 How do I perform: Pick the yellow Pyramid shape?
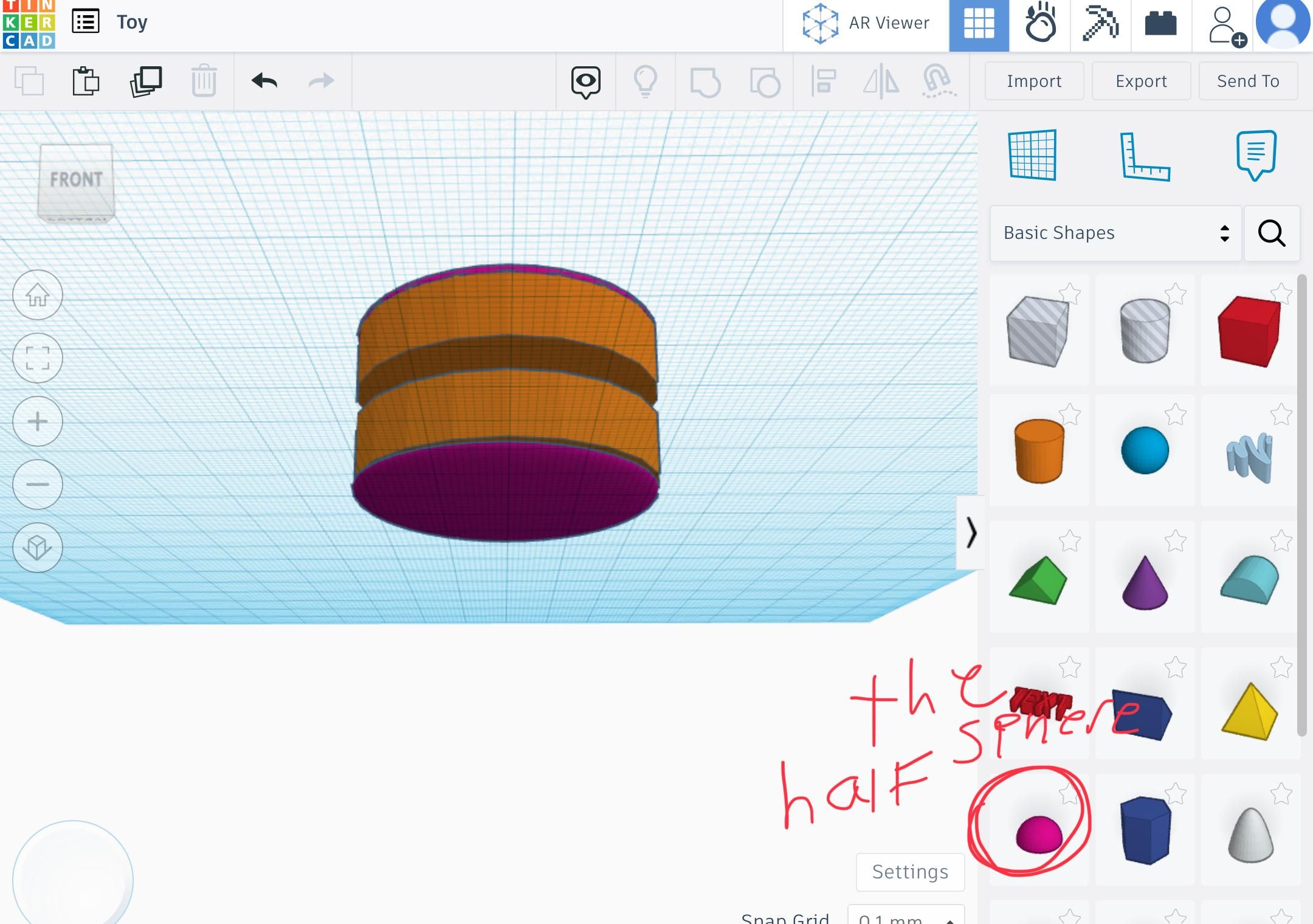click(x=1249, y=711)
